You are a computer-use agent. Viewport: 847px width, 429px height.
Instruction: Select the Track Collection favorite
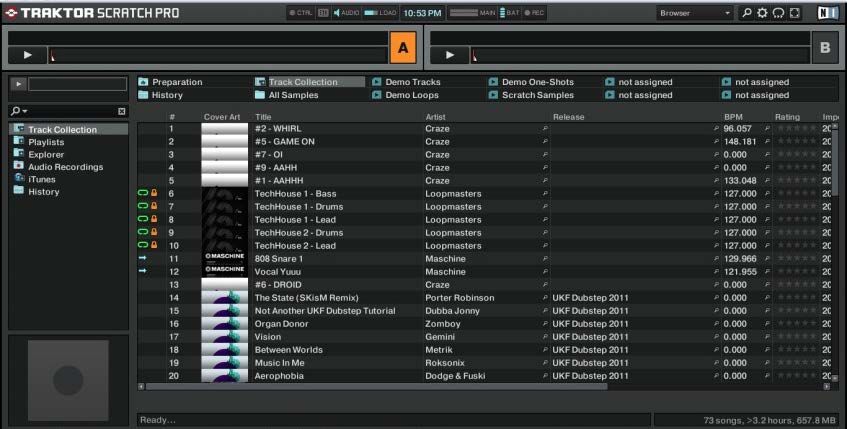point(310,82)
